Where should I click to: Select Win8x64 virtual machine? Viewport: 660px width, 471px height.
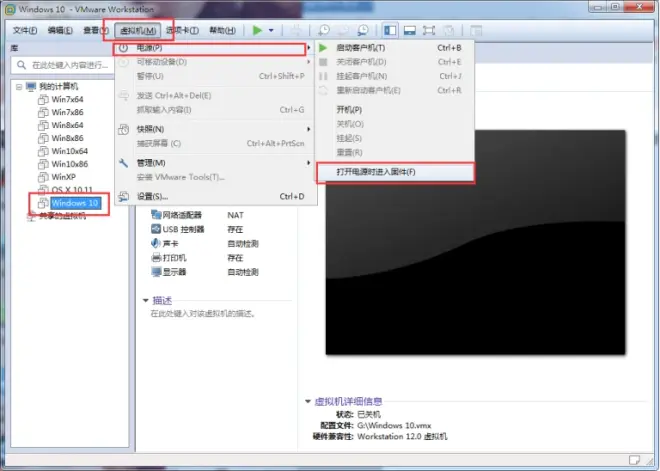coord(67,125)
